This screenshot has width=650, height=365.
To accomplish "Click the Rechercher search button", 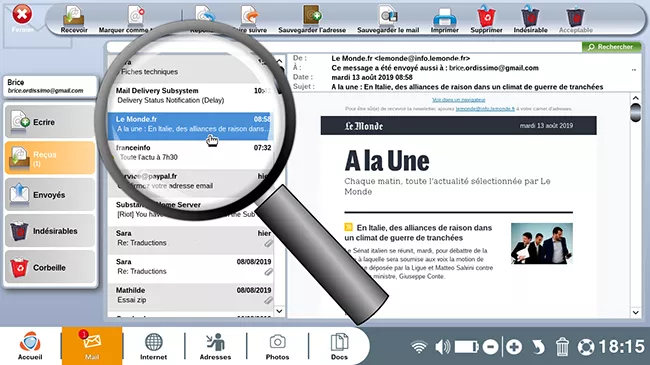I will (x=611, y=47).
